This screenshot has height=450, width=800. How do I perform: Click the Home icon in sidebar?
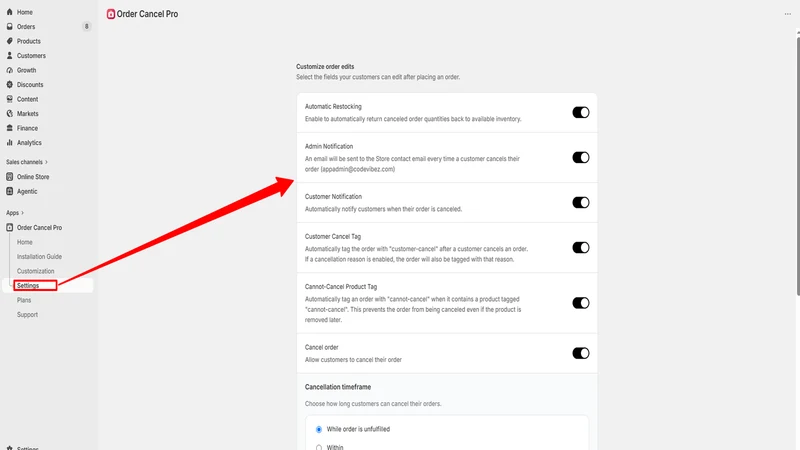pos(9,12)
